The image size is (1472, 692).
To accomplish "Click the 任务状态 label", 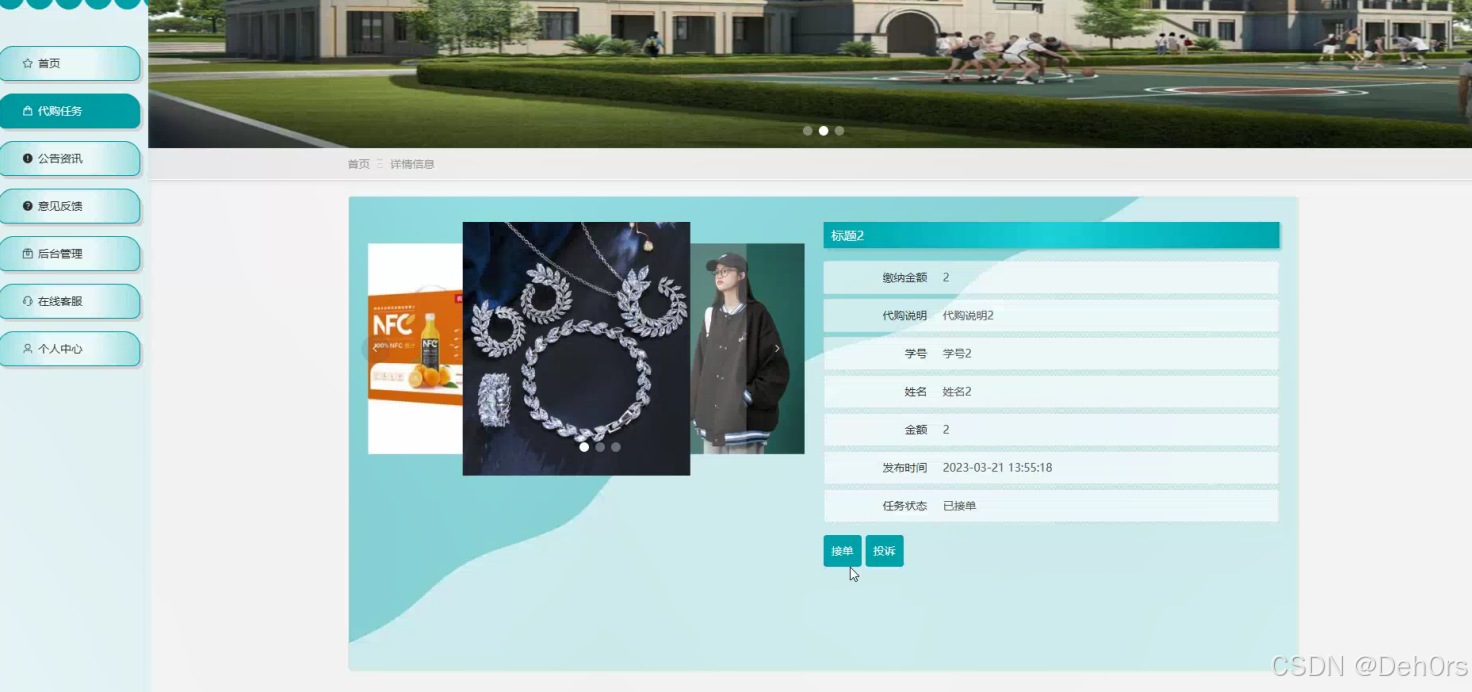I will (904, 506).
